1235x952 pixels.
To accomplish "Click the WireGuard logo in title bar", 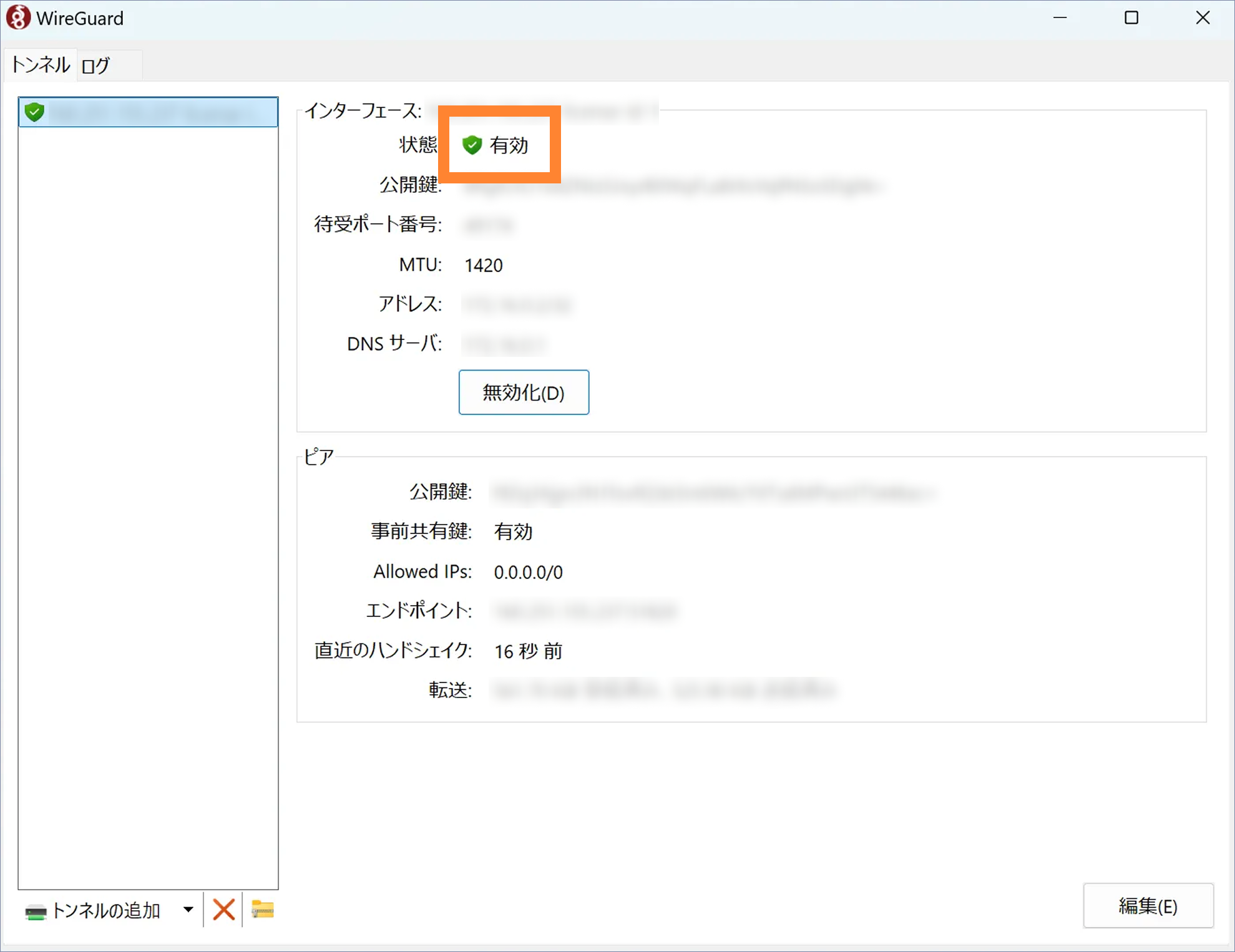I will point(18,17).
